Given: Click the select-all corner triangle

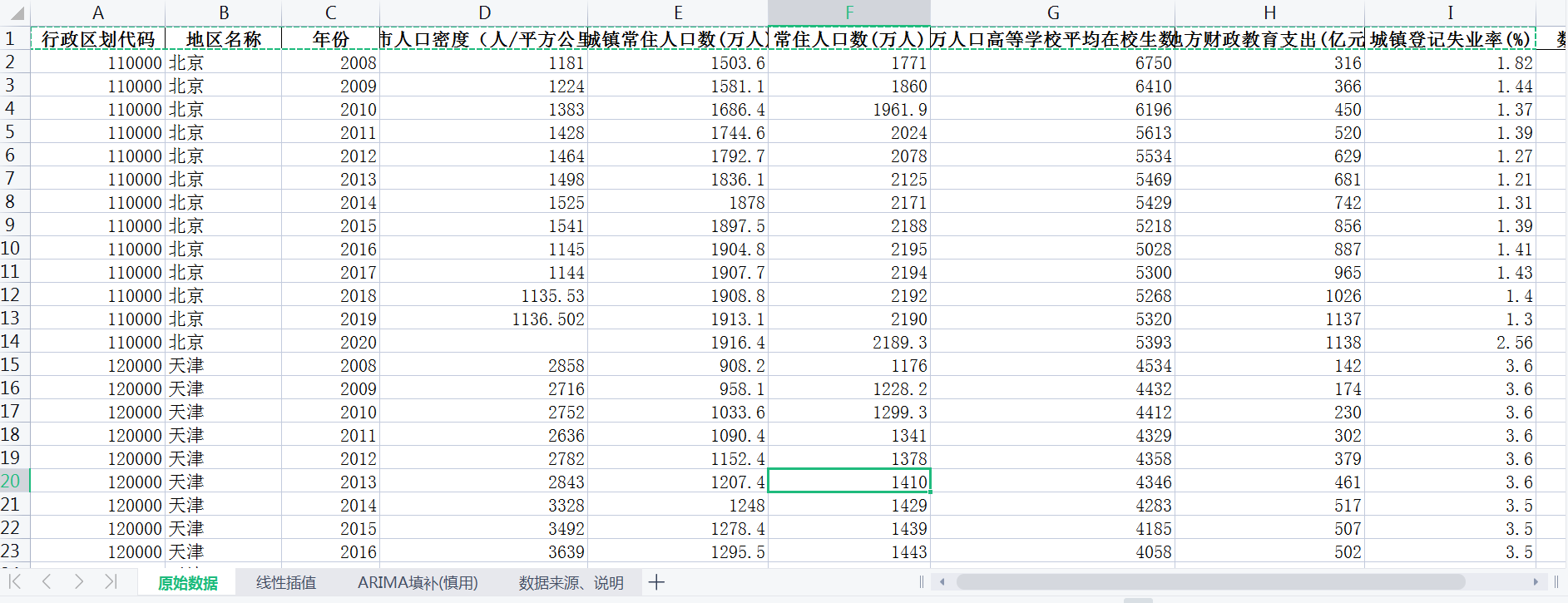Looking at the screenshot, I should pos(15,13).
